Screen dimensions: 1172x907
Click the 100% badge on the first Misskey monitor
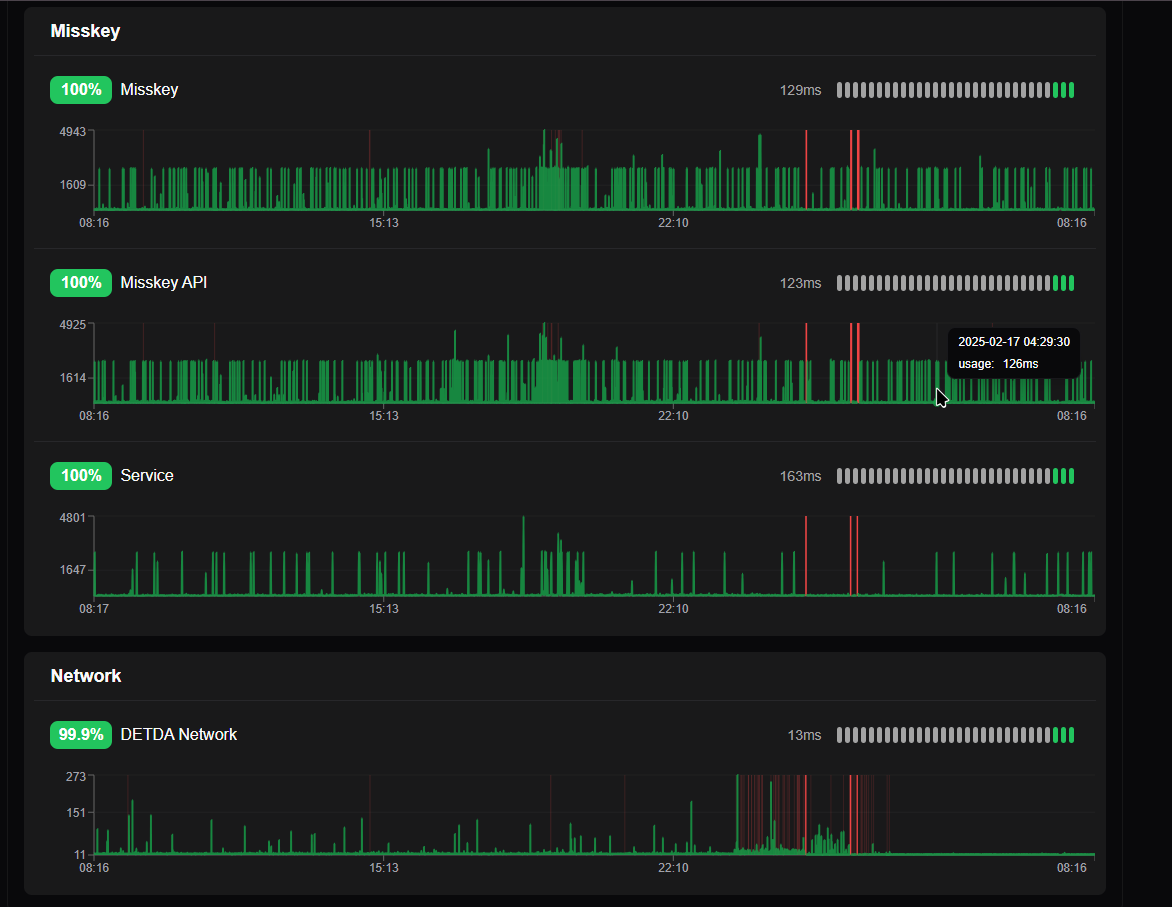point(81,90)
